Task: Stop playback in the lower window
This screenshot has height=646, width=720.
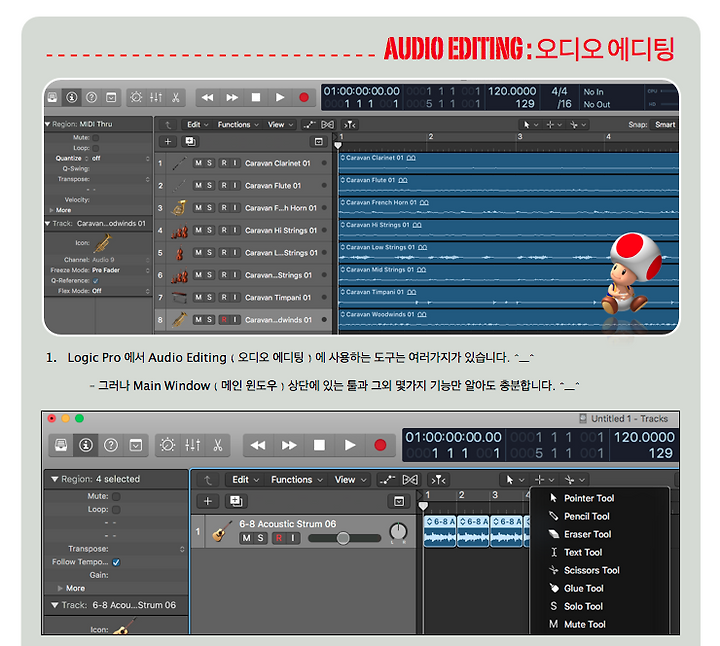Action: click(x=319, y=445)
